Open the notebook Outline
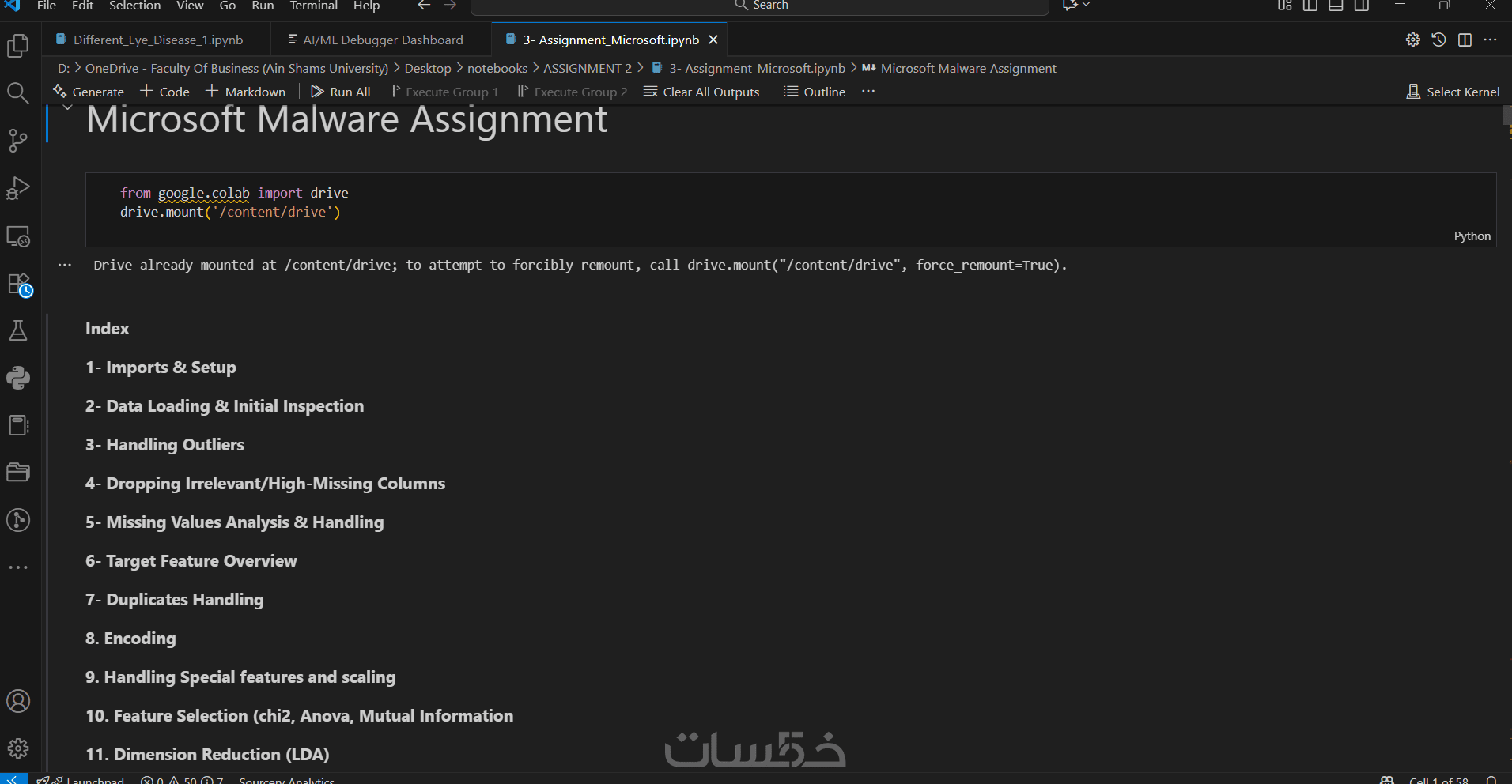The height and width of the screenshot is (784, 1512). click(x=815, y=92)
